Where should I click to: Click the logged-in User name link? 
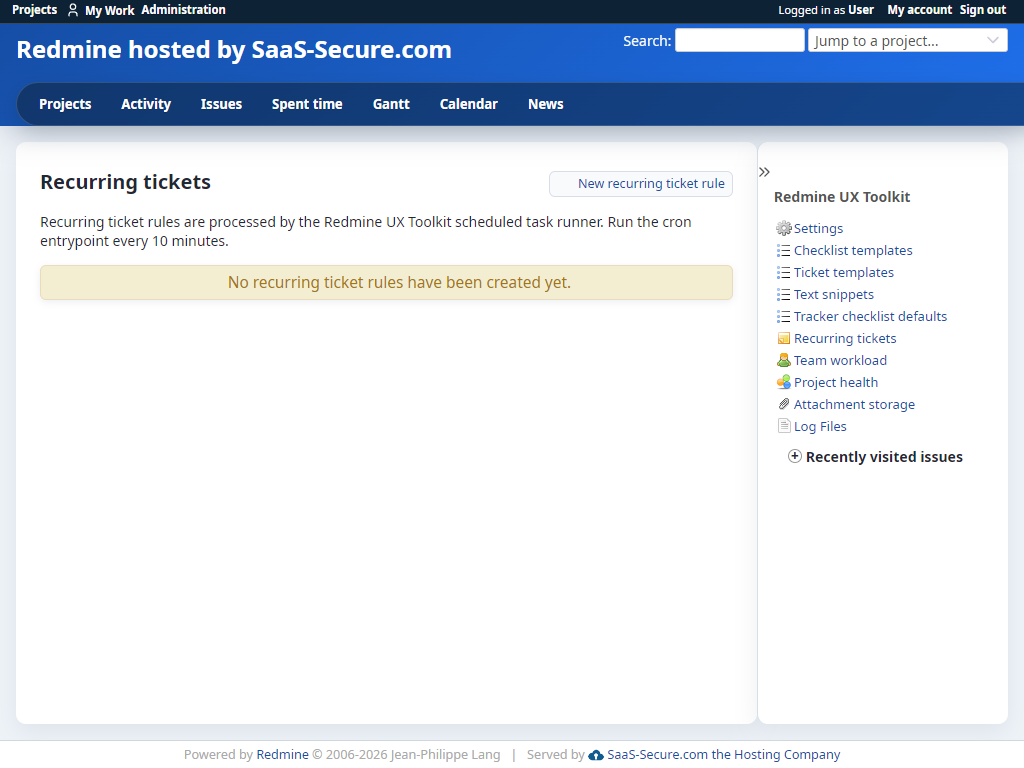pyautogui.click(x=861, y=10)
